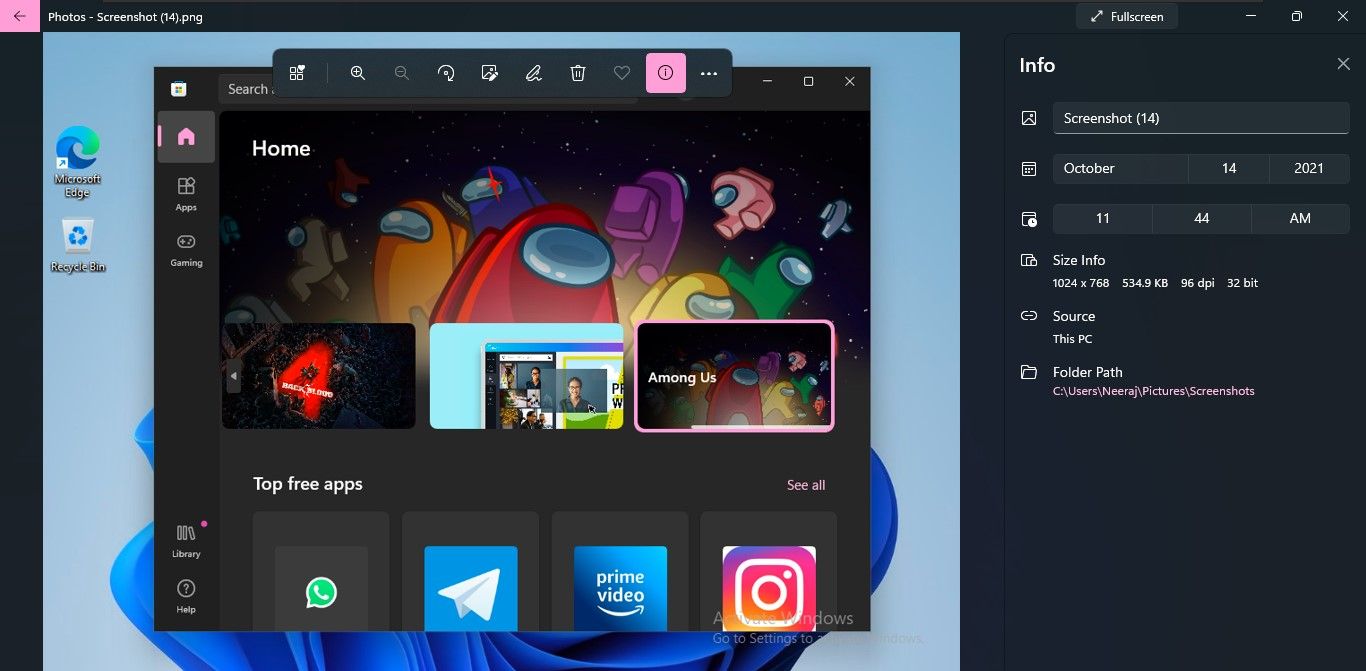Image resolution: width=1366 pixels, height=671 pixels.
Task: Change the AM period field
Action: pos(1300,218)
